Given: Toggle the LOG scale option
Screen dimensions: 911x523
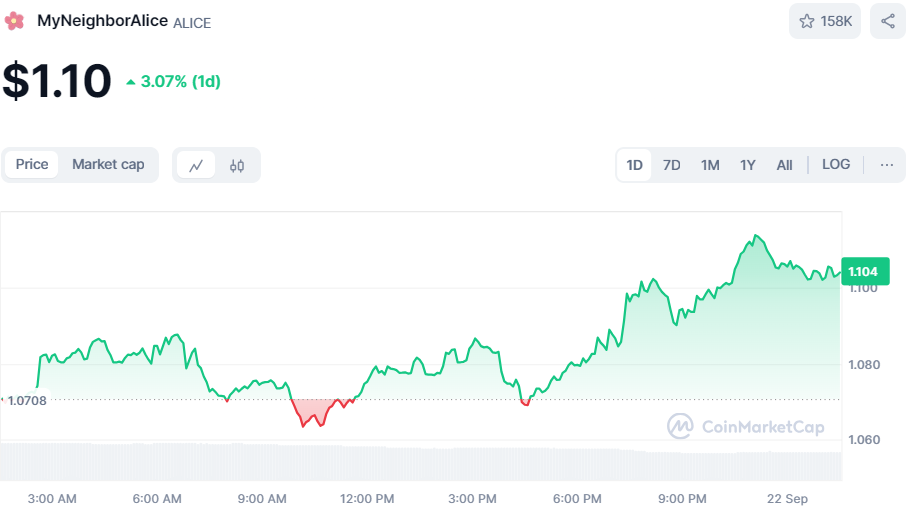Looking at the screenshot, I should pos(836,164).
